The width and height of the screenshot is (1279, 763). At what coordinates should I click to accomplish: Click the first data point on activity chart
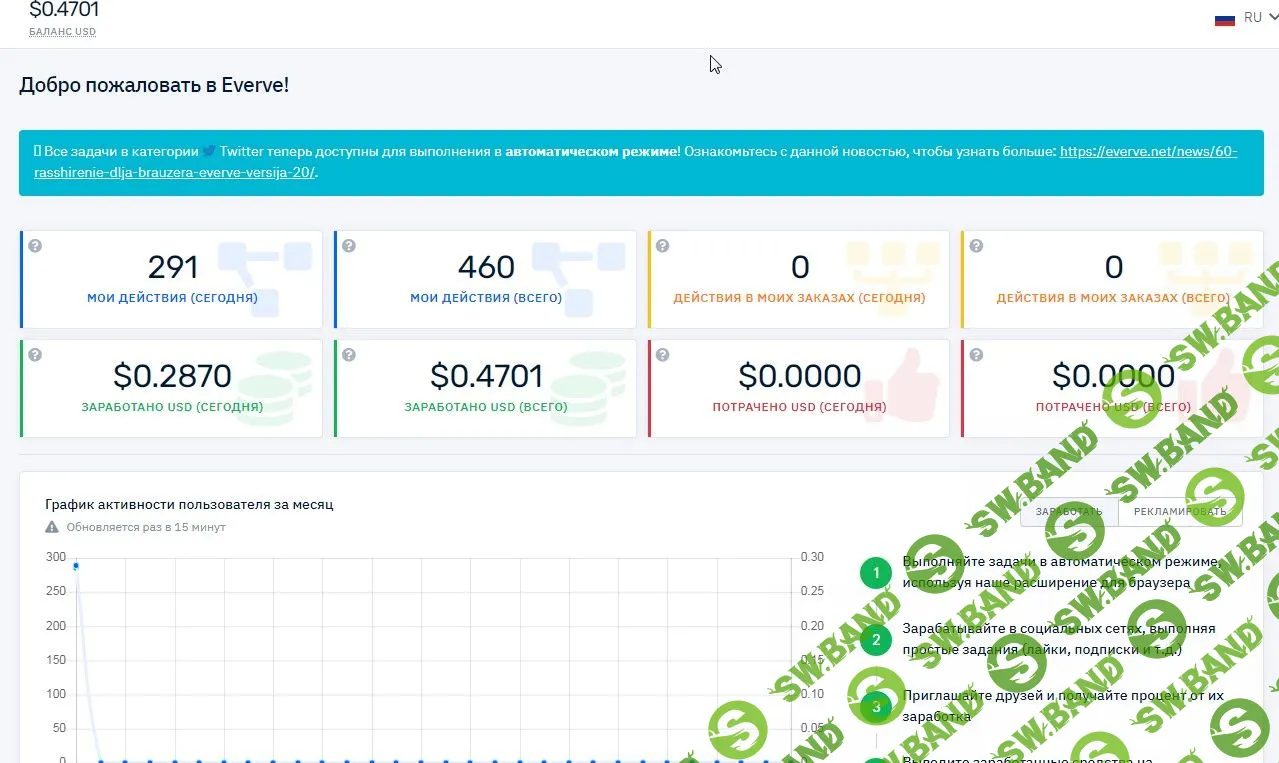point(76,566)
